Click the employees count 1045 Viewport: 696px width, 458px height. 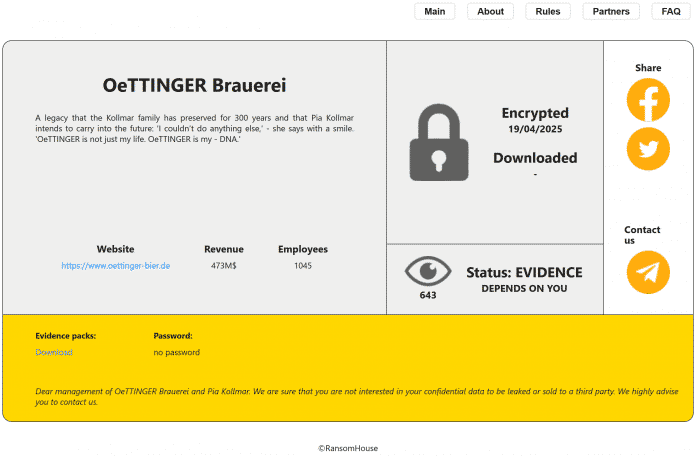[x=303, y=266]
